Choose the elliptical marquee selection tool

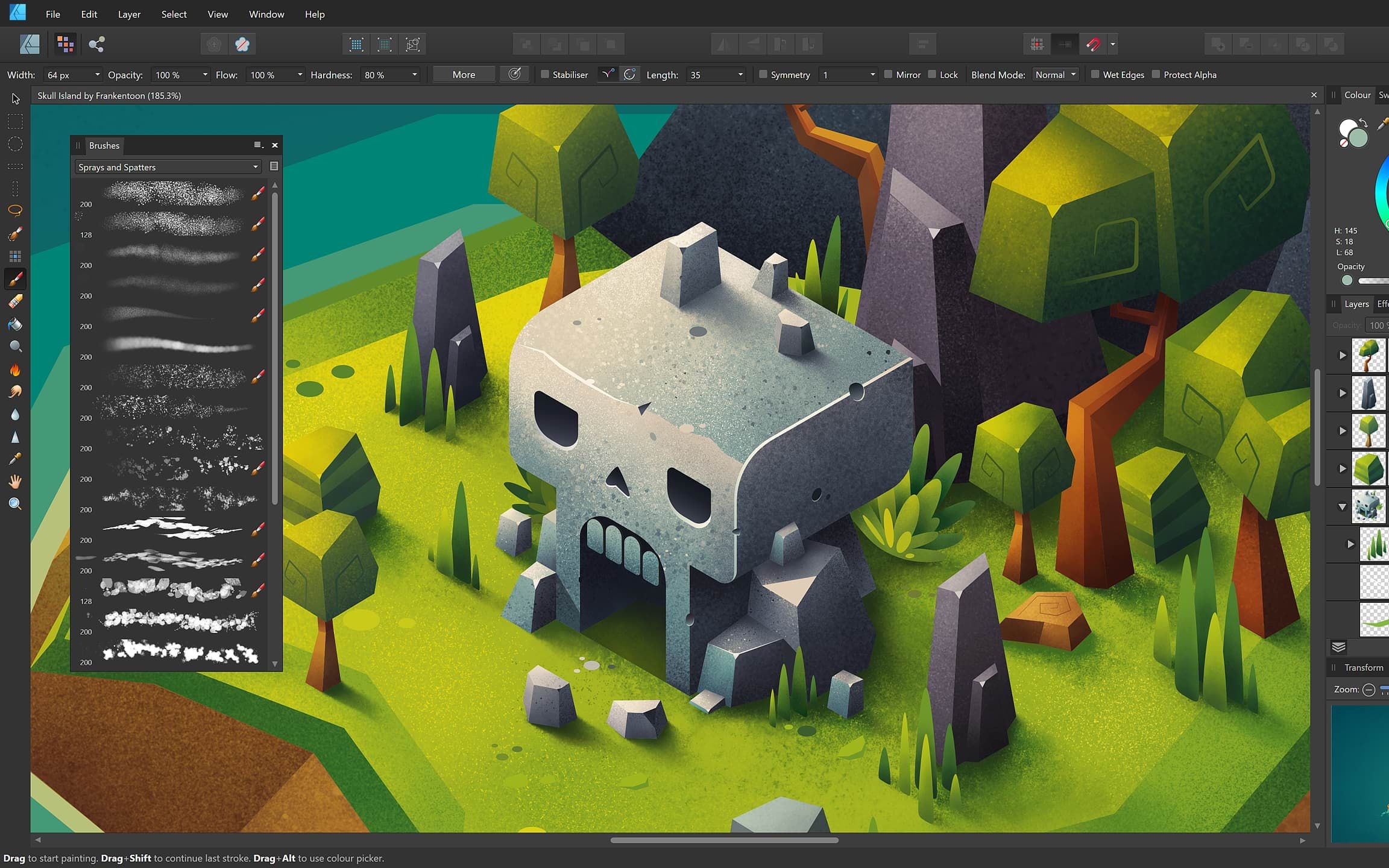coord(15,143)
